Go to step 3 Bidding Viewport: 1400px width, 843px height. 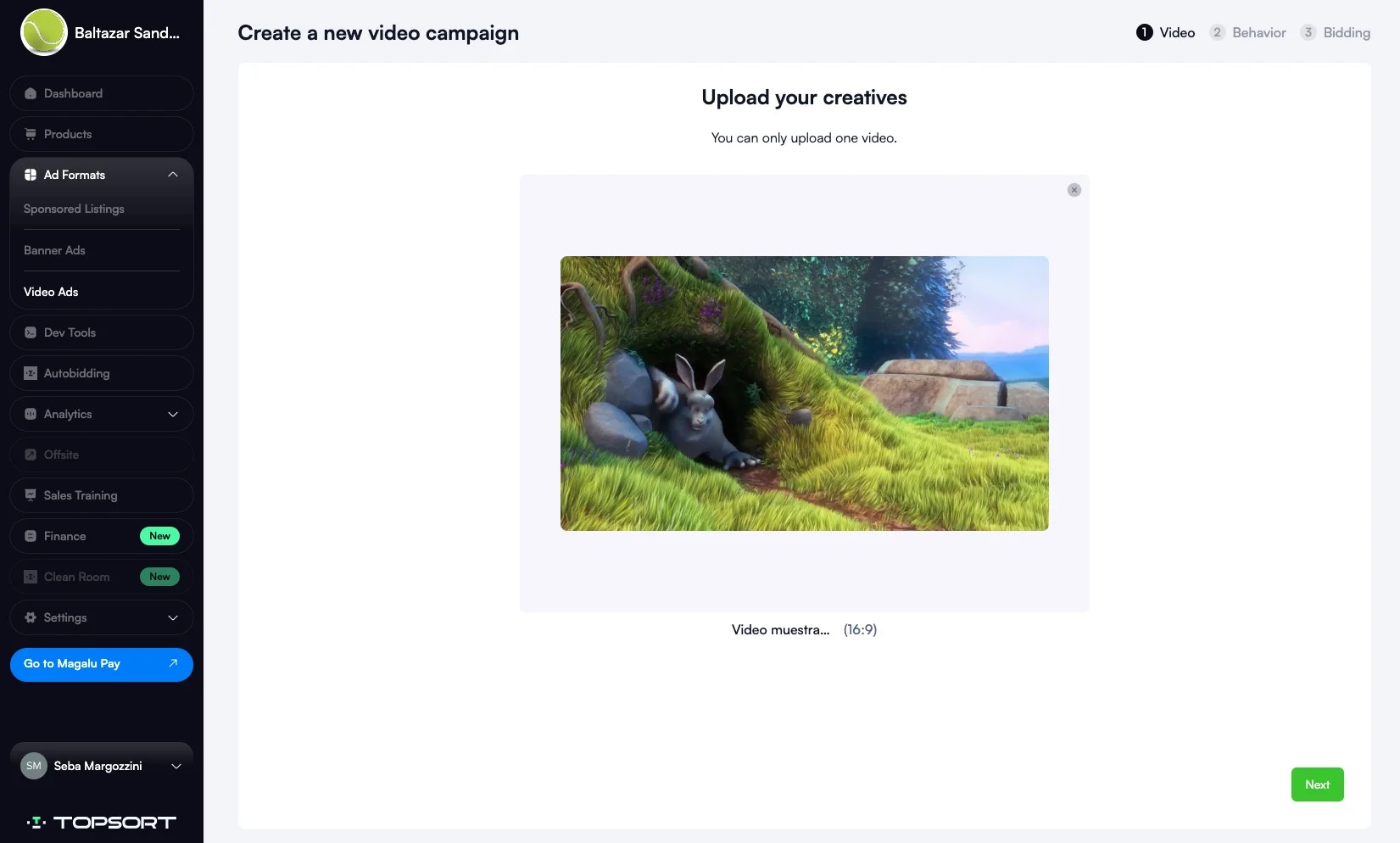point(1336,32)
